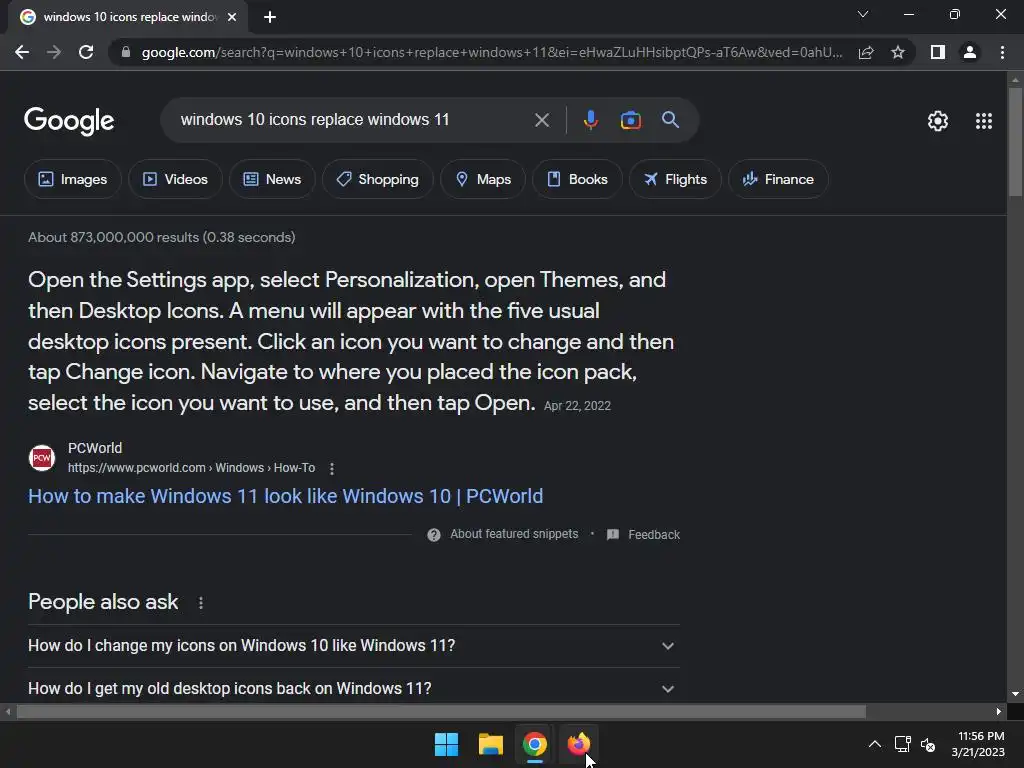
Task: Open the PCWorld result options menu
Action: pos(332,468)
